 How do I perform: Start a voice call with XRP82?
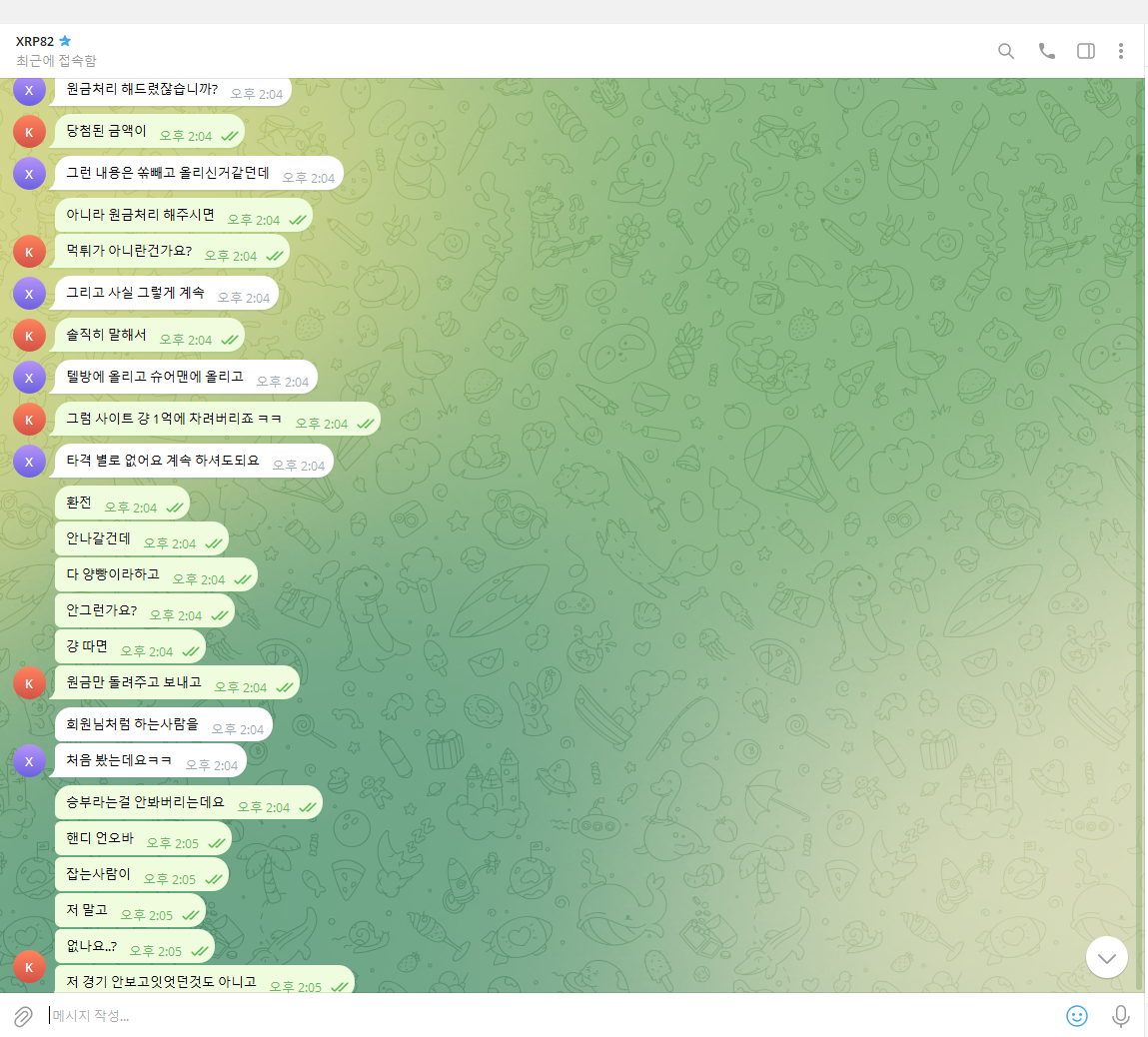click(x=1046, y=51)
